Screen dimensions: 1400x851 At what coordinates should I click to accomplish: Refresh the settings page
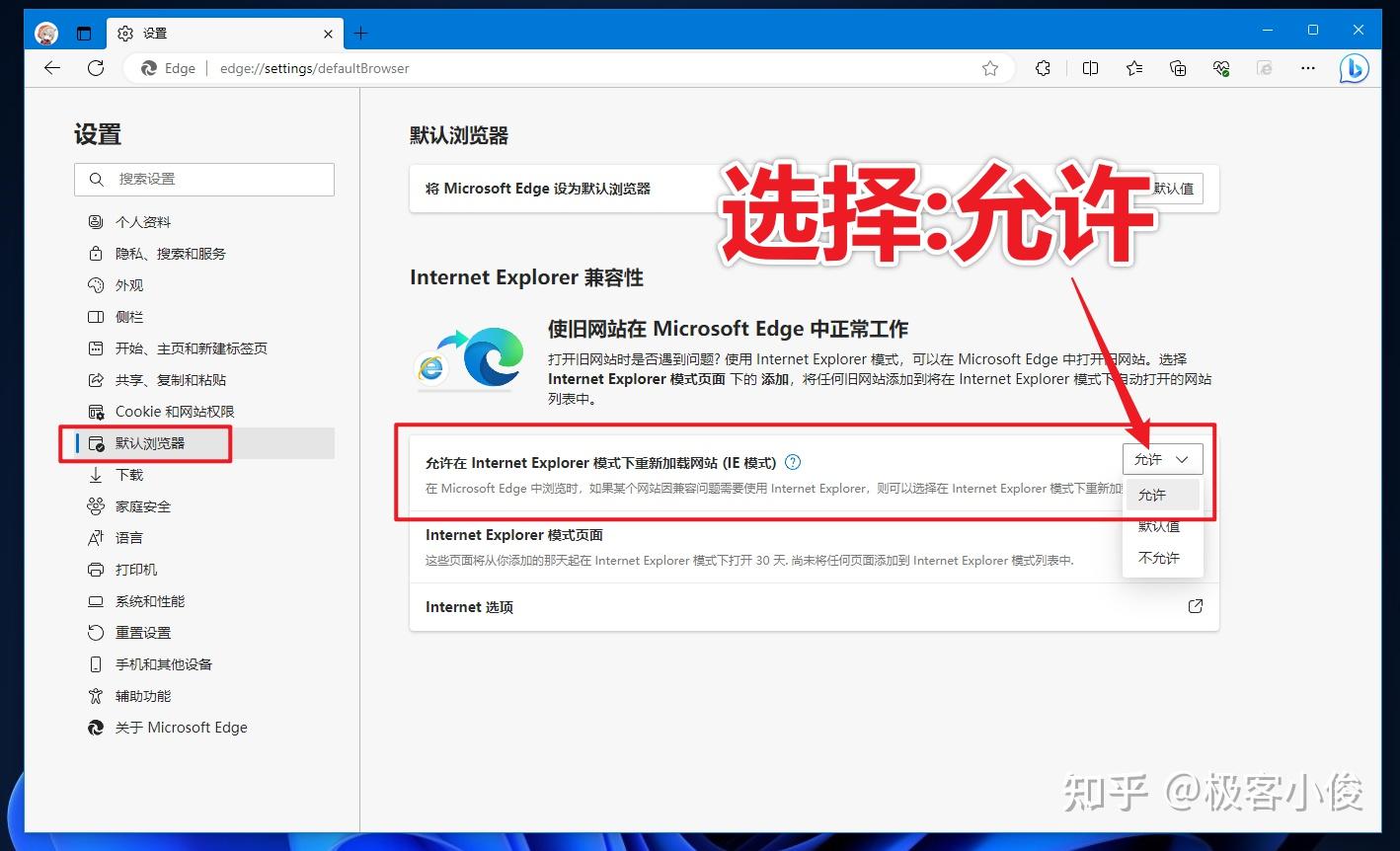96,68
